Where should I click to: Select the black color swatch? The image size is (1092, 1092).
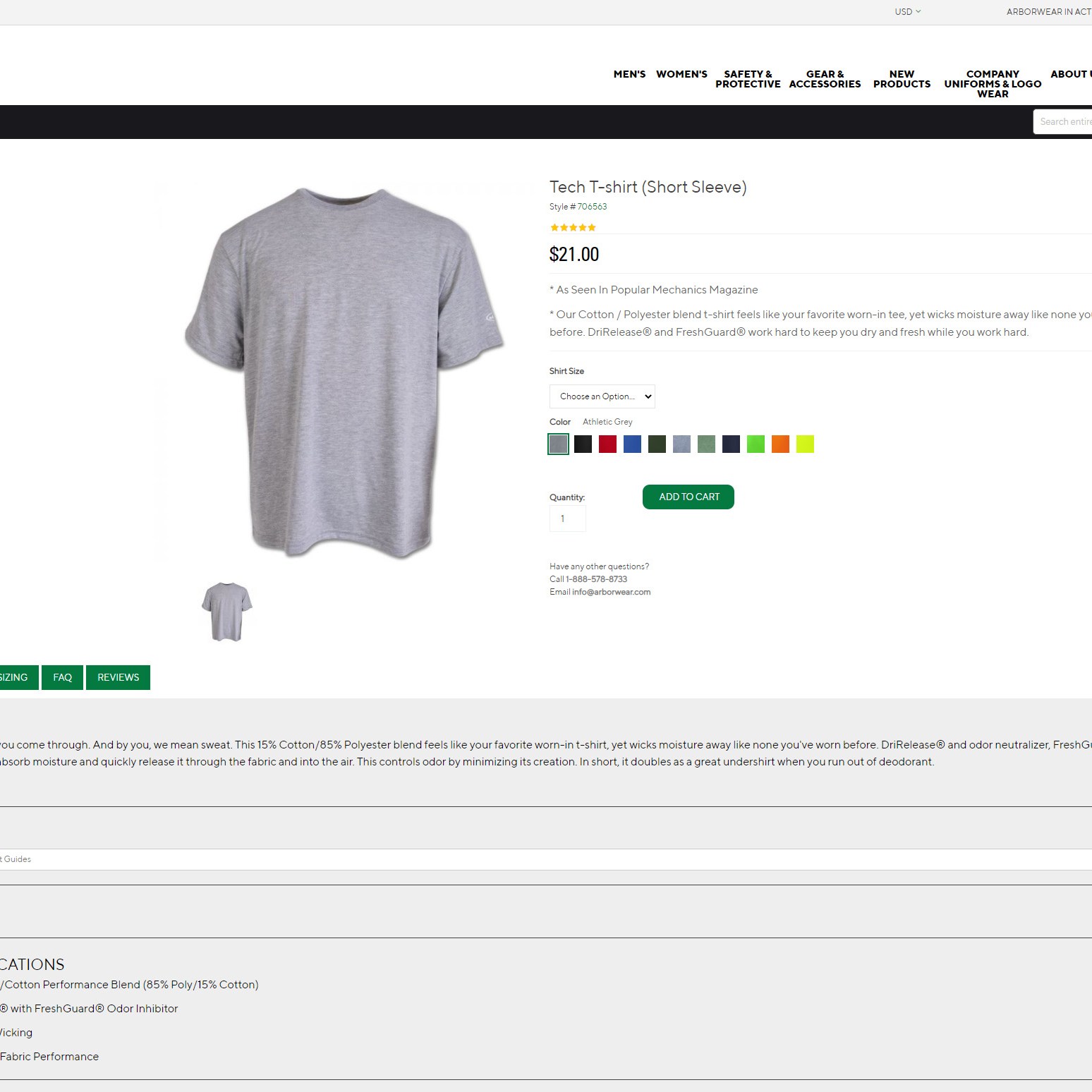coord(583,444)
